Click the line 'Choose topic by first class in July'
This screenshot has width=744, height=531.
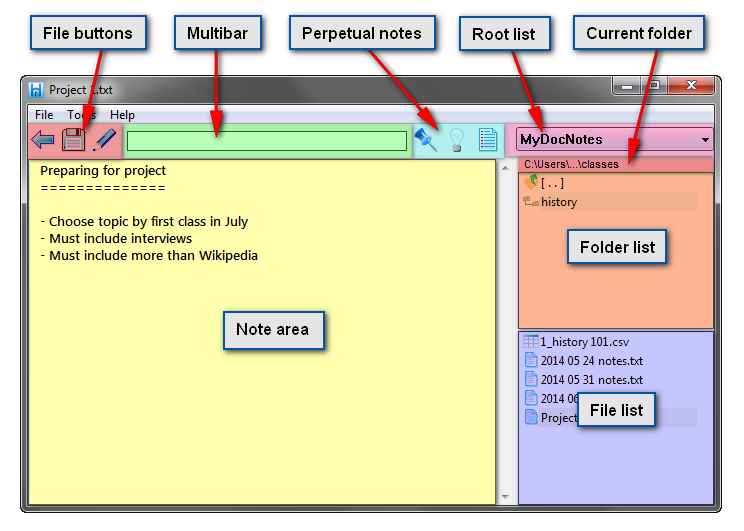[x=144, y=222]
